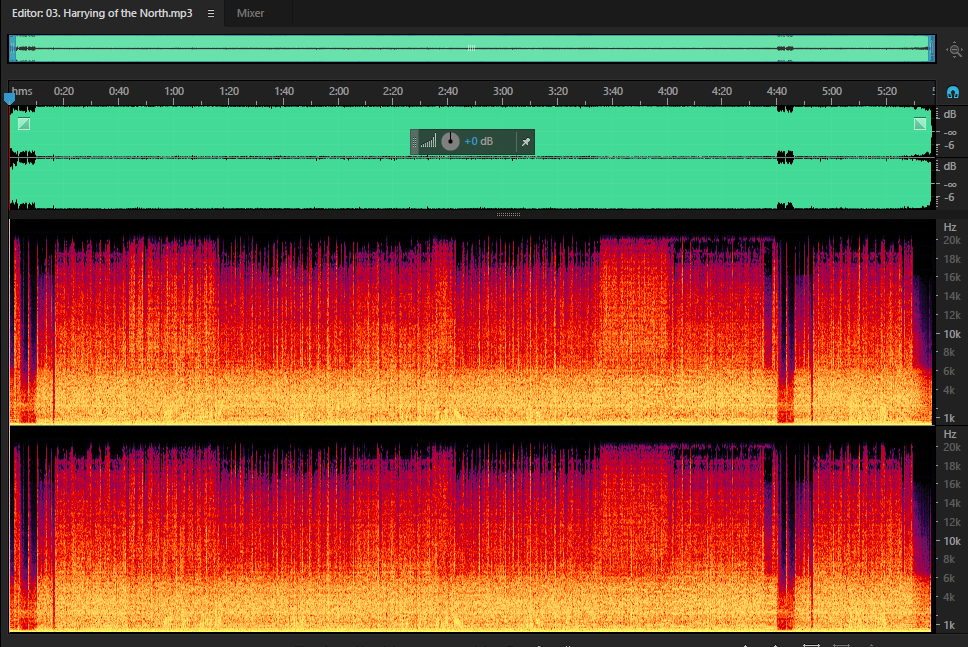Image resolution: width=968 pixels, height=647 pixels.
Task: Click the blue playhead marker at timeline start
Action: (x=9, y=98)
